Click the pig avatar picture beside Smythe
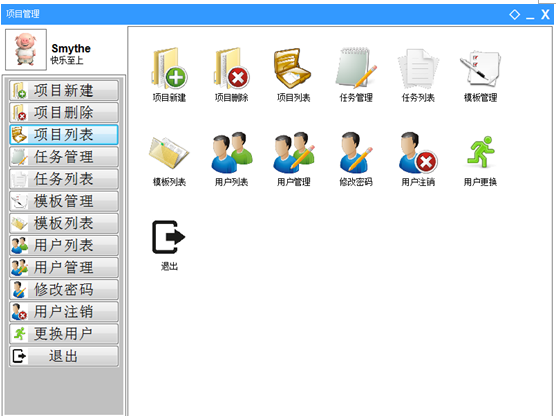The width and height of the screenshot is (556, 416). [26, 50]
